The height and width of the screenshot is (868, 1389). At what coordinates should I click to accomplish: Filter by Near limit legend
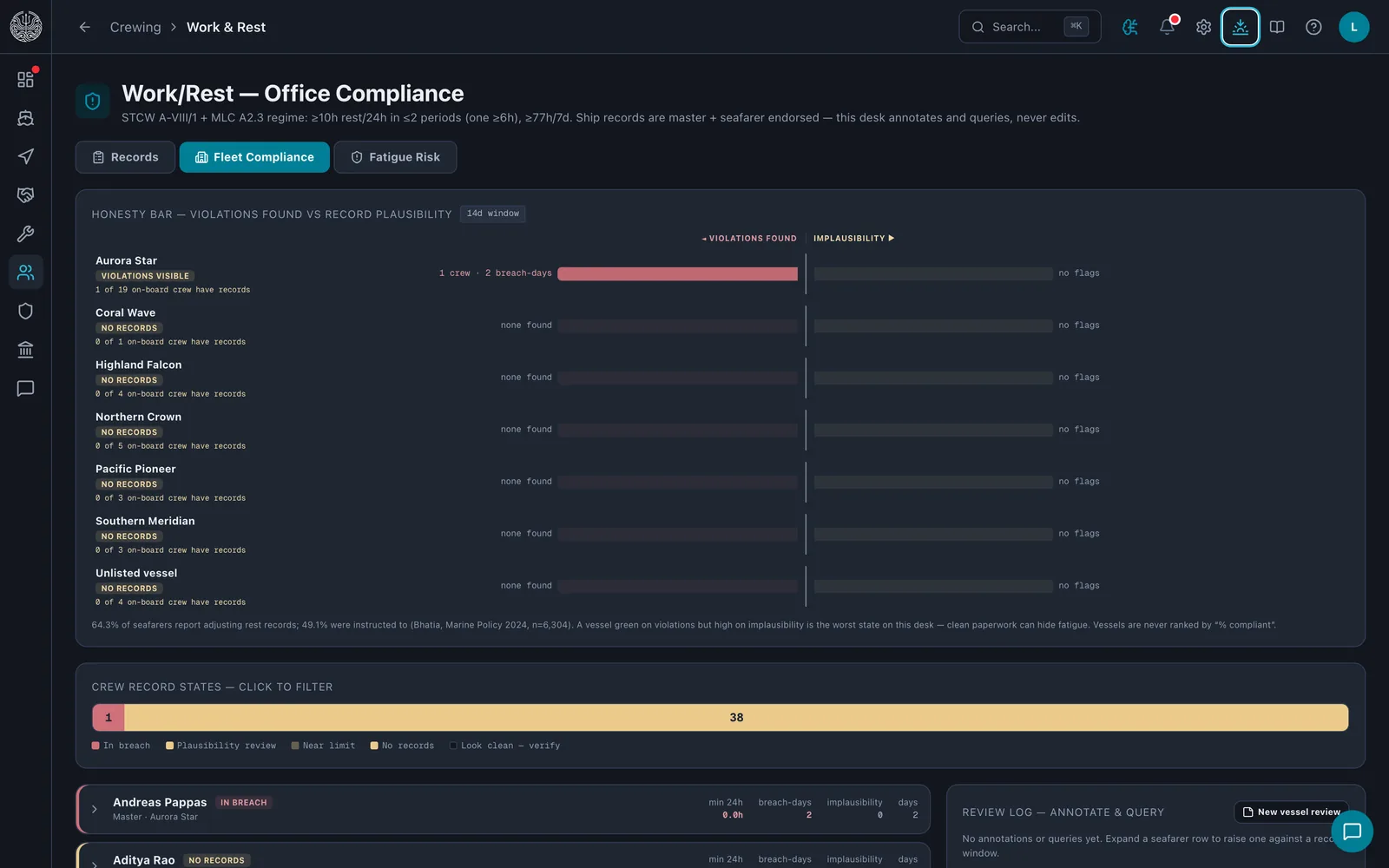[x=323, y=746]
